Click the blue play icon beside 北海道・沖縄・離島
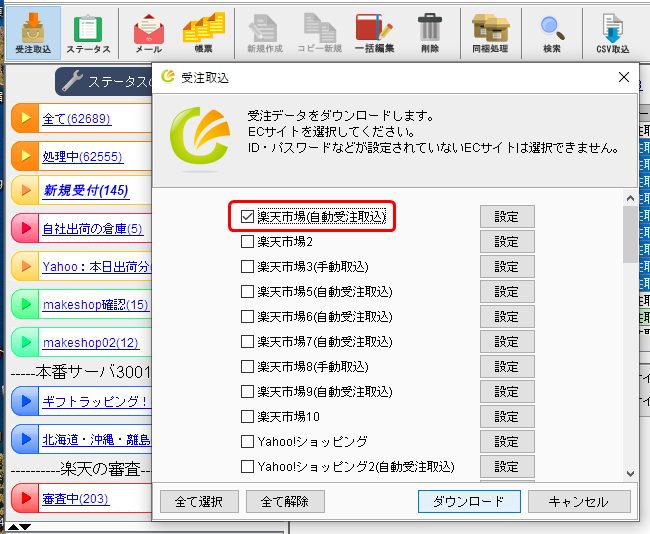 click(26, 439)
